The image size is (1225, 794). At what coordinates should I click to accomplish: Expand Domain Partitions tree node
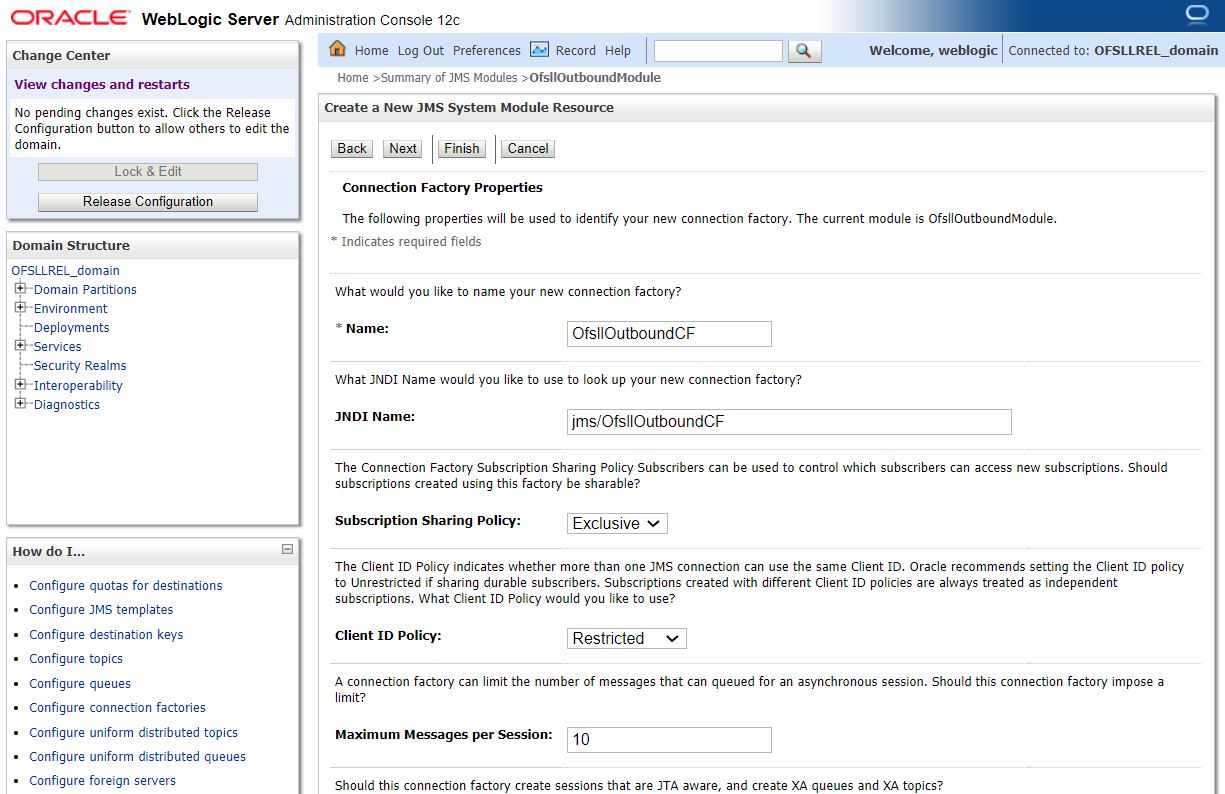[x=20, y=289]
